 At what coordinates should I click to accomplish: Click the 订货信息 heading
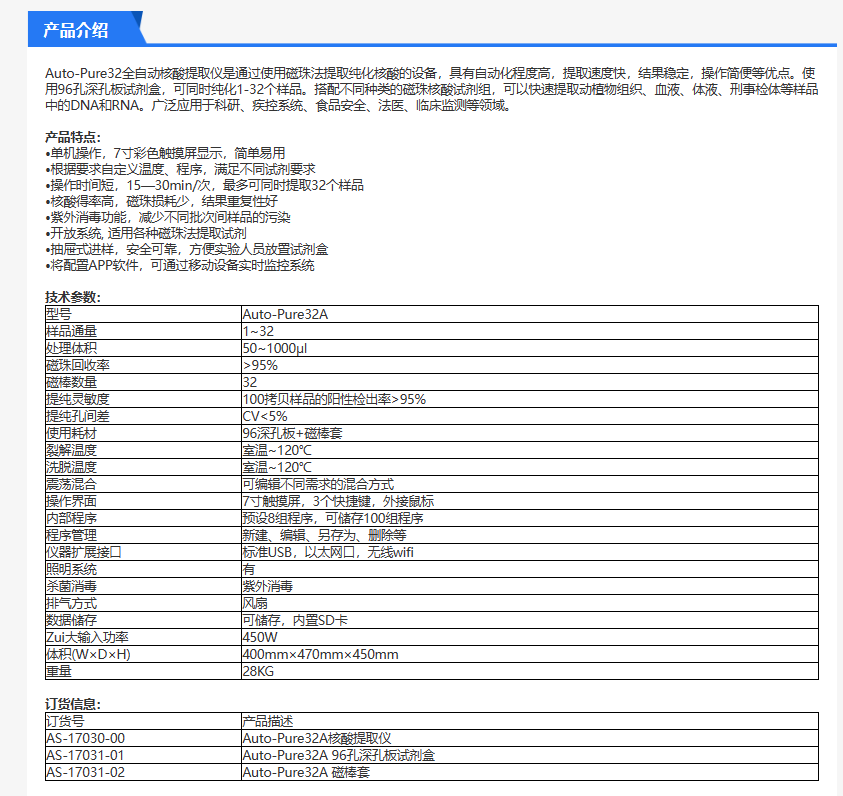(73, 704)
